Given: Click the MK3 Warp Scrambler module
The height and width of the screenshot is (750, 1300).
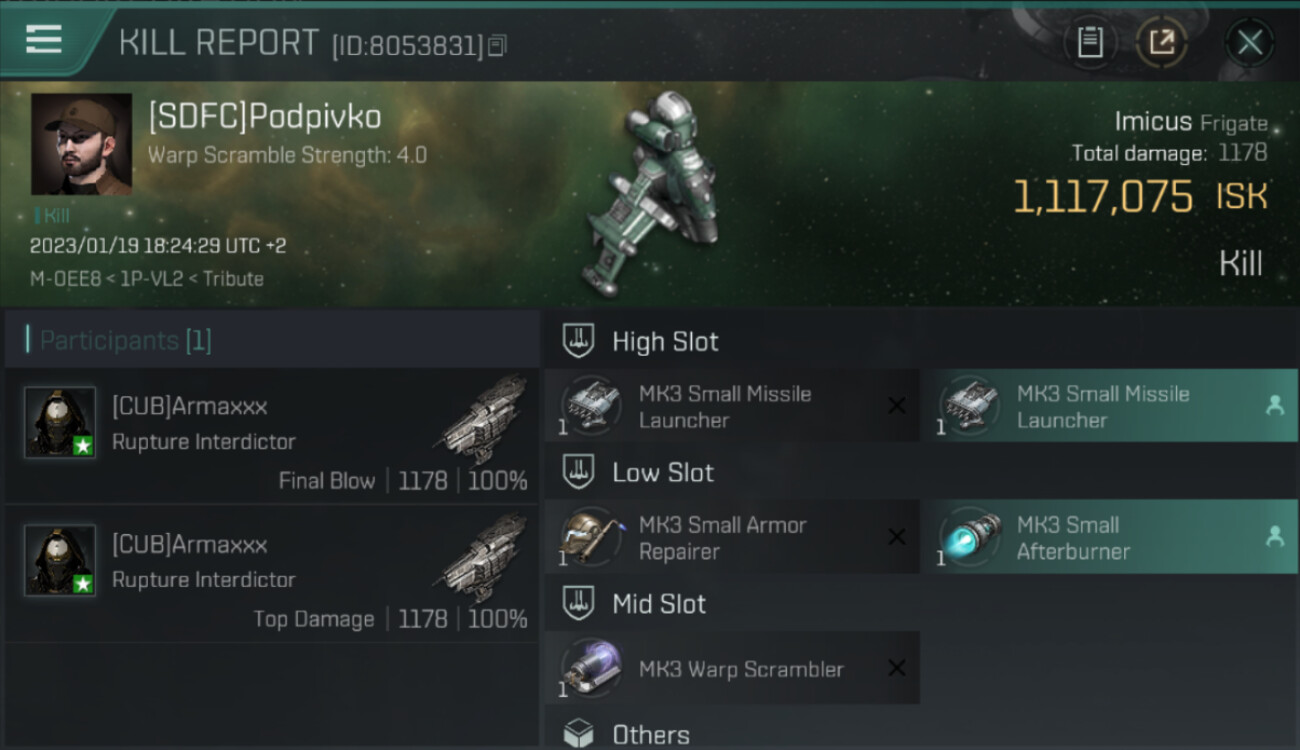Looking at the screenshot, I should (x=732, y=668).
